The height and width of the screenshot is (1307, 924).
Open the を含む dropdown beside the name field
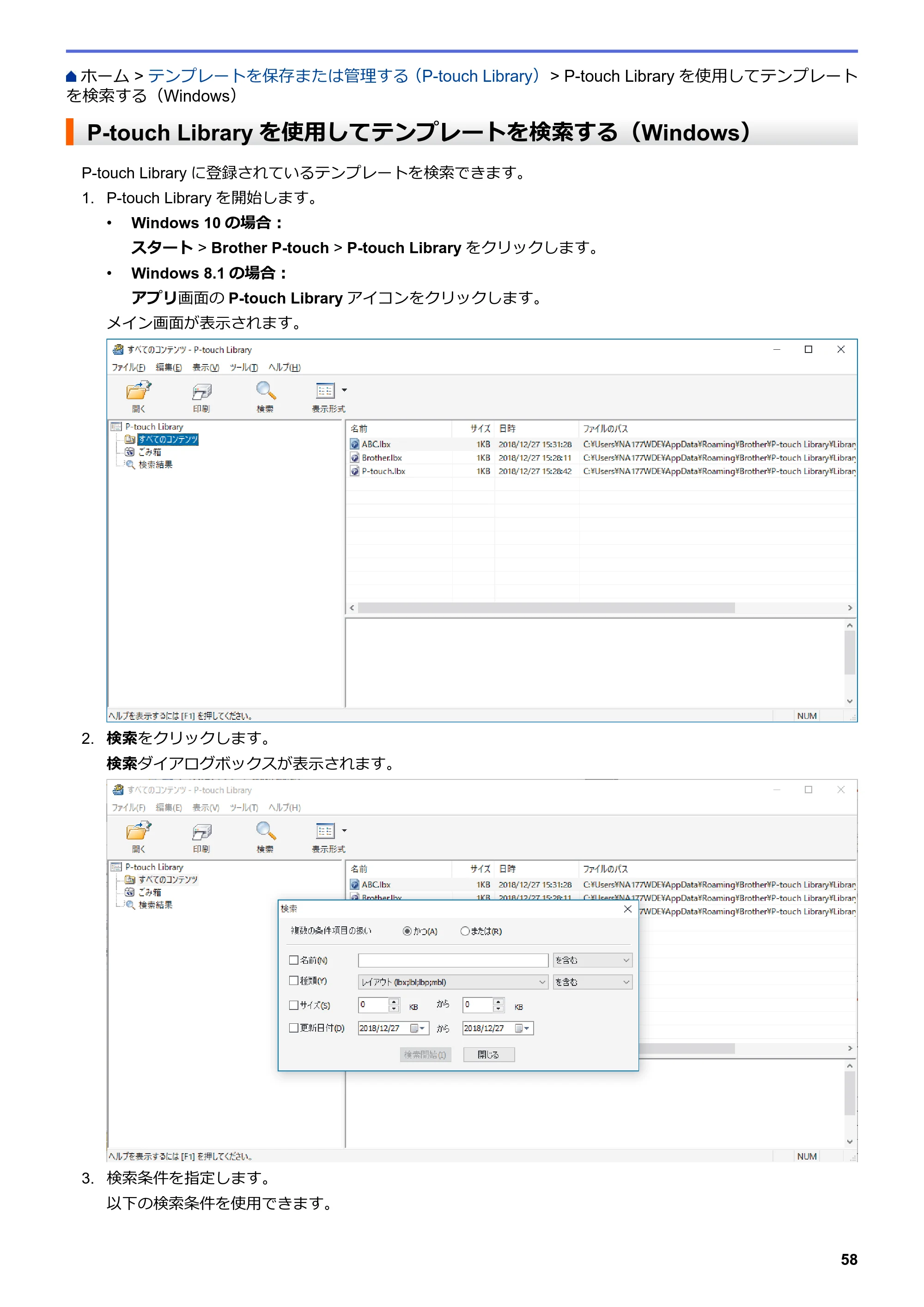click(593, 960)
